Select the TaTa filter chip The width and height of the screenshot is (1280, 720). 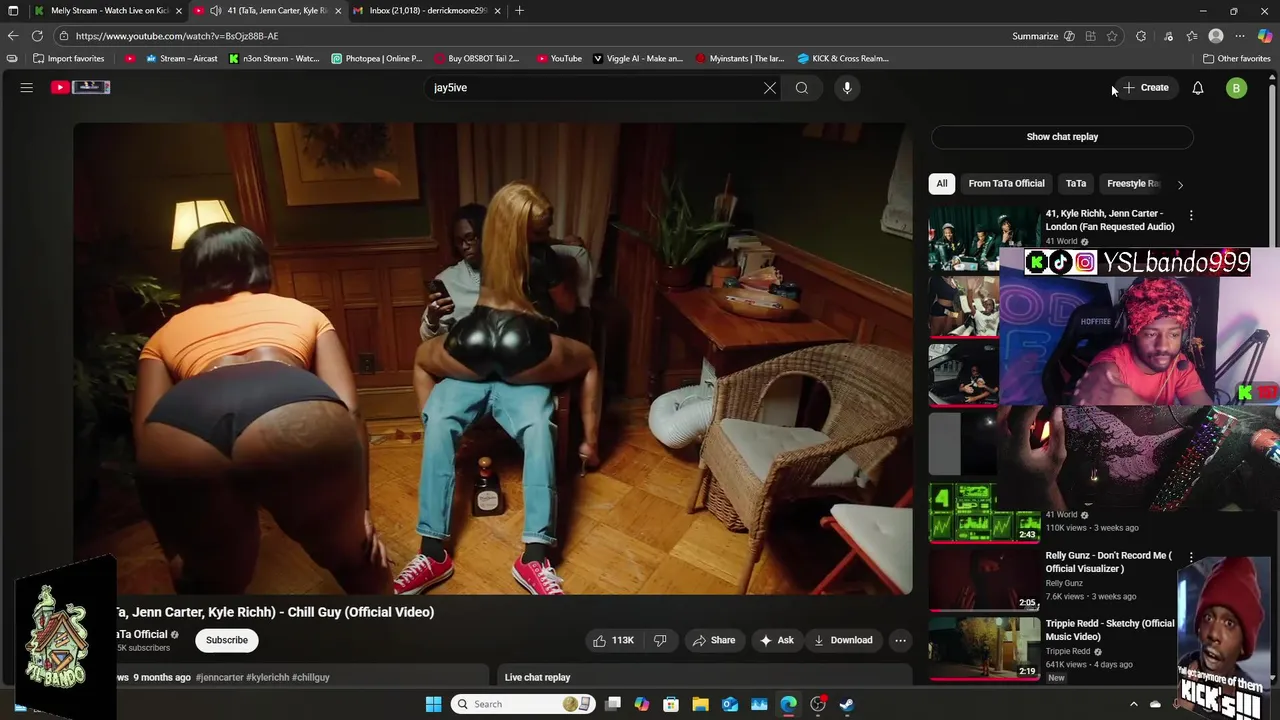1076,184
